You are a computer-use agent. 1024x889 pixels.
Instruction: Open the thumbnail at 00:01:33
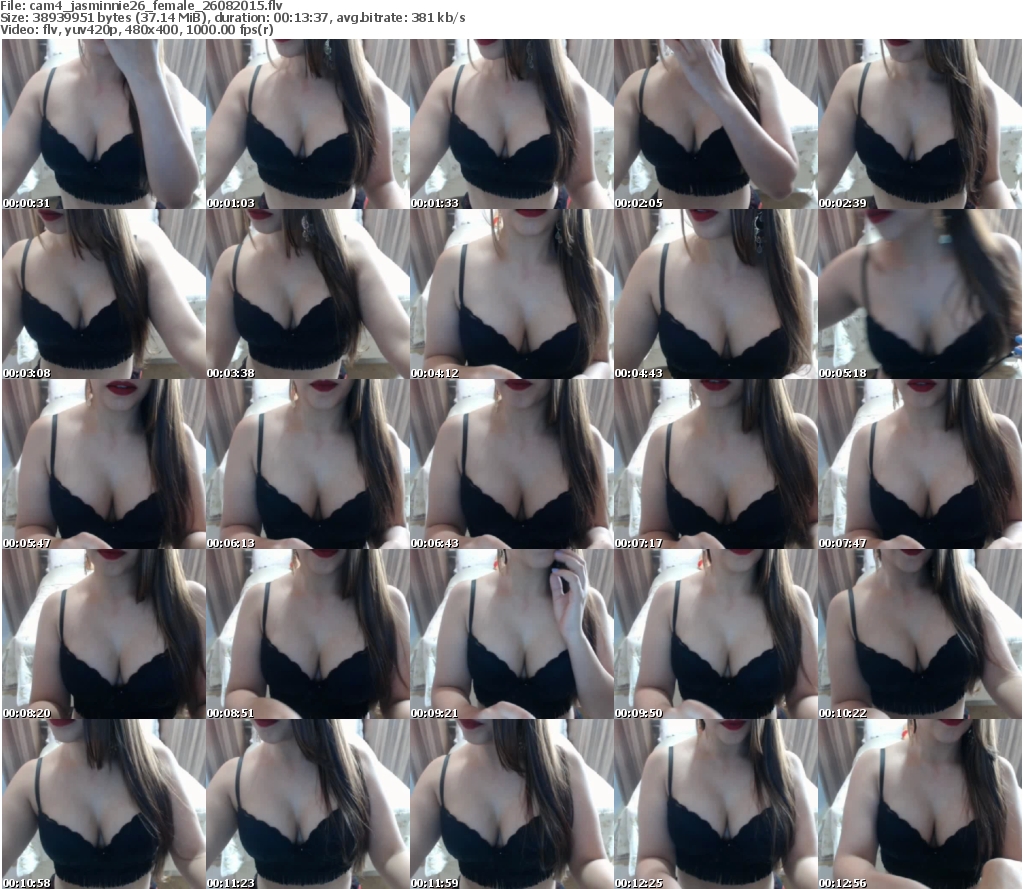pos(511,124)
